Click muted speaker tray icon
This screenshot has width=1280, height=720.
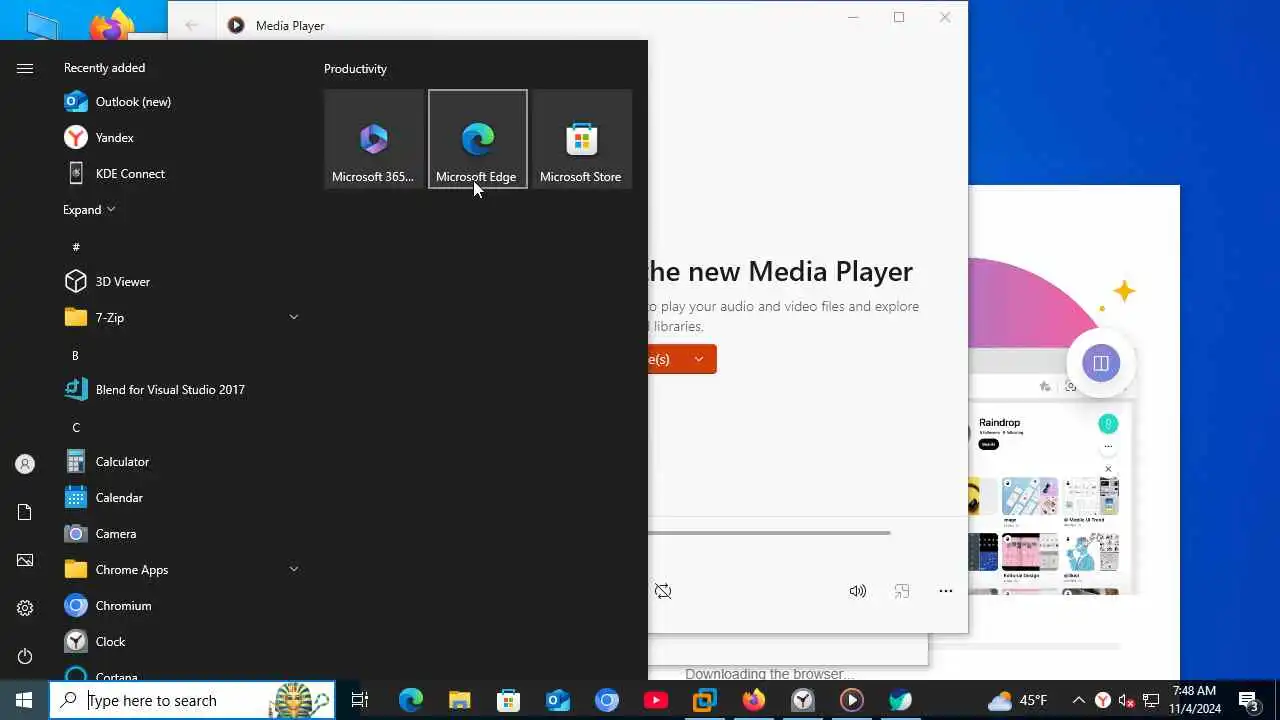1127,700
